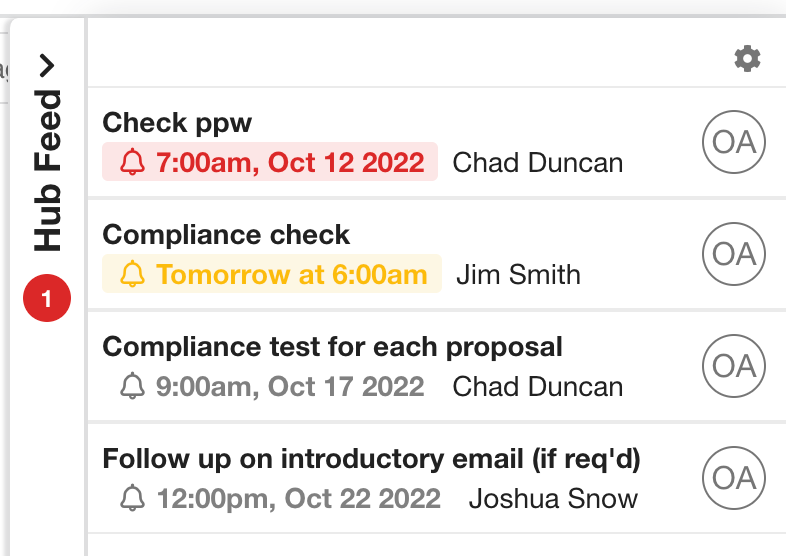Click the bell for Follow up reminder
Viewport: 786px width, 556px height.
(132, 498)
